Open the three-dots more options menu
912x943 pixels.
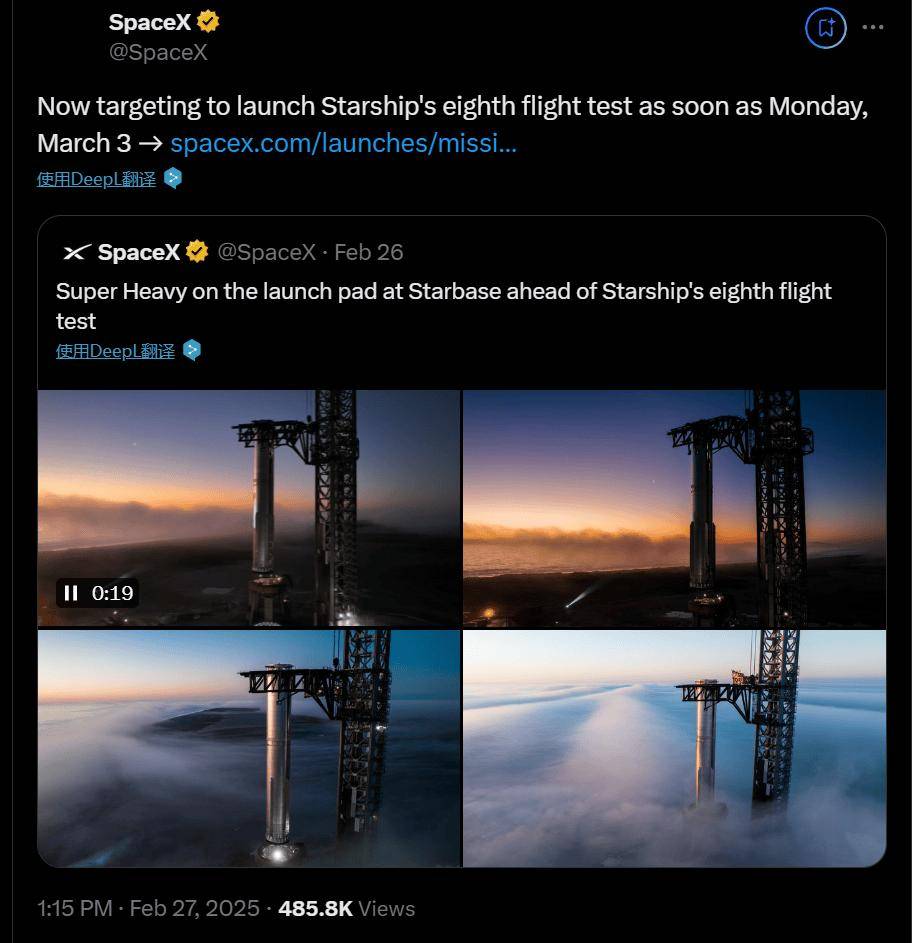[x=873, y=28]
